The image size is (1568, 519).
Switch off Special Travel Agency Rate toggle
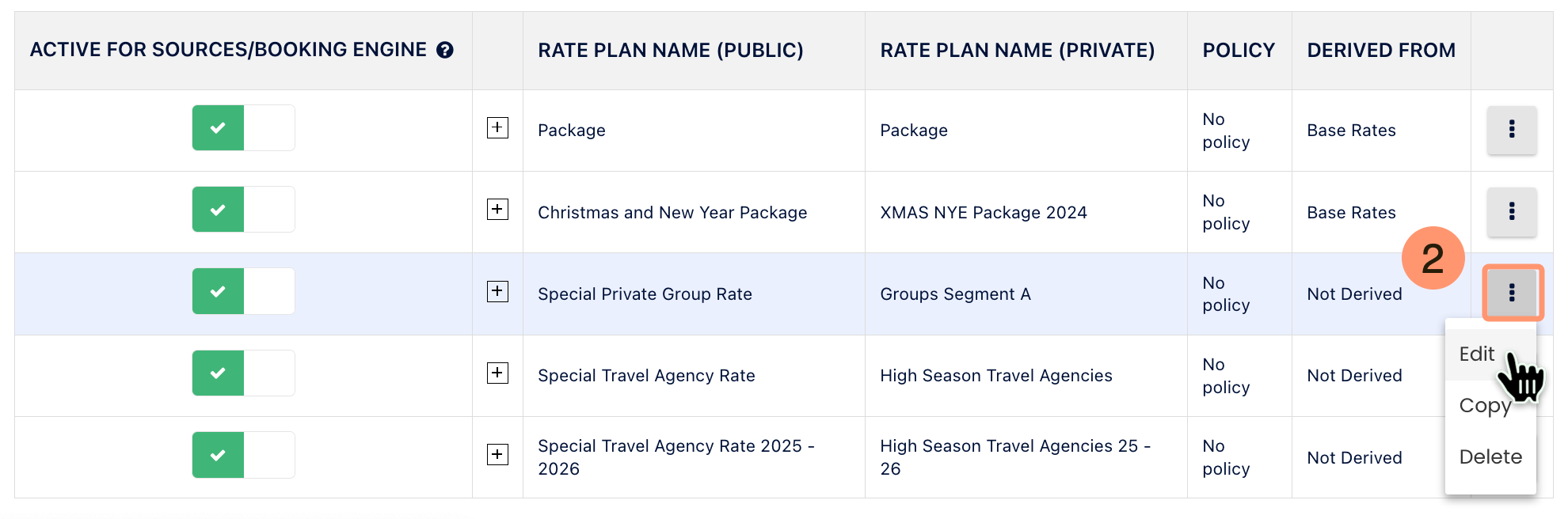coord(243,373)
